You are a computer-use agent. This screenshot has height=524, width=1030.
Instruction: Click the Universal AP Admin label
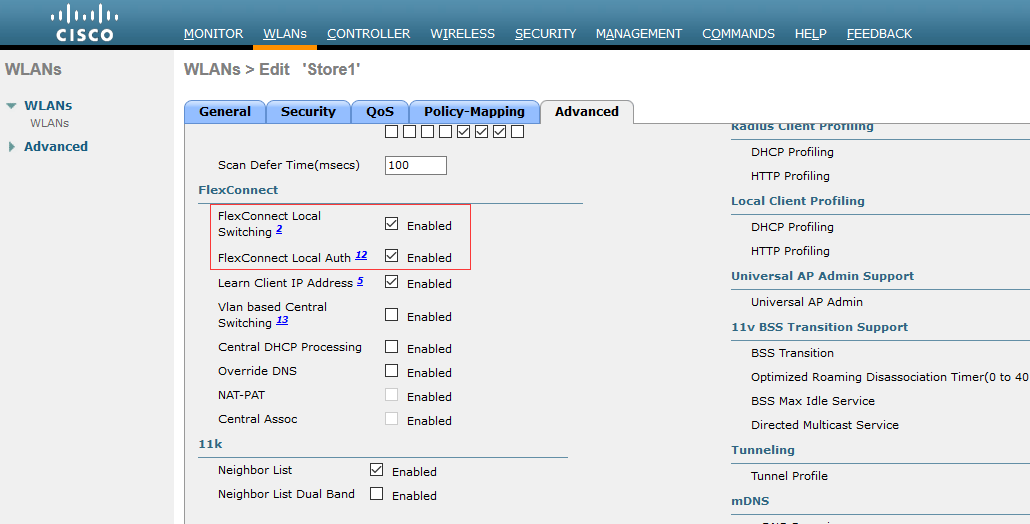[x=807, y=302]
